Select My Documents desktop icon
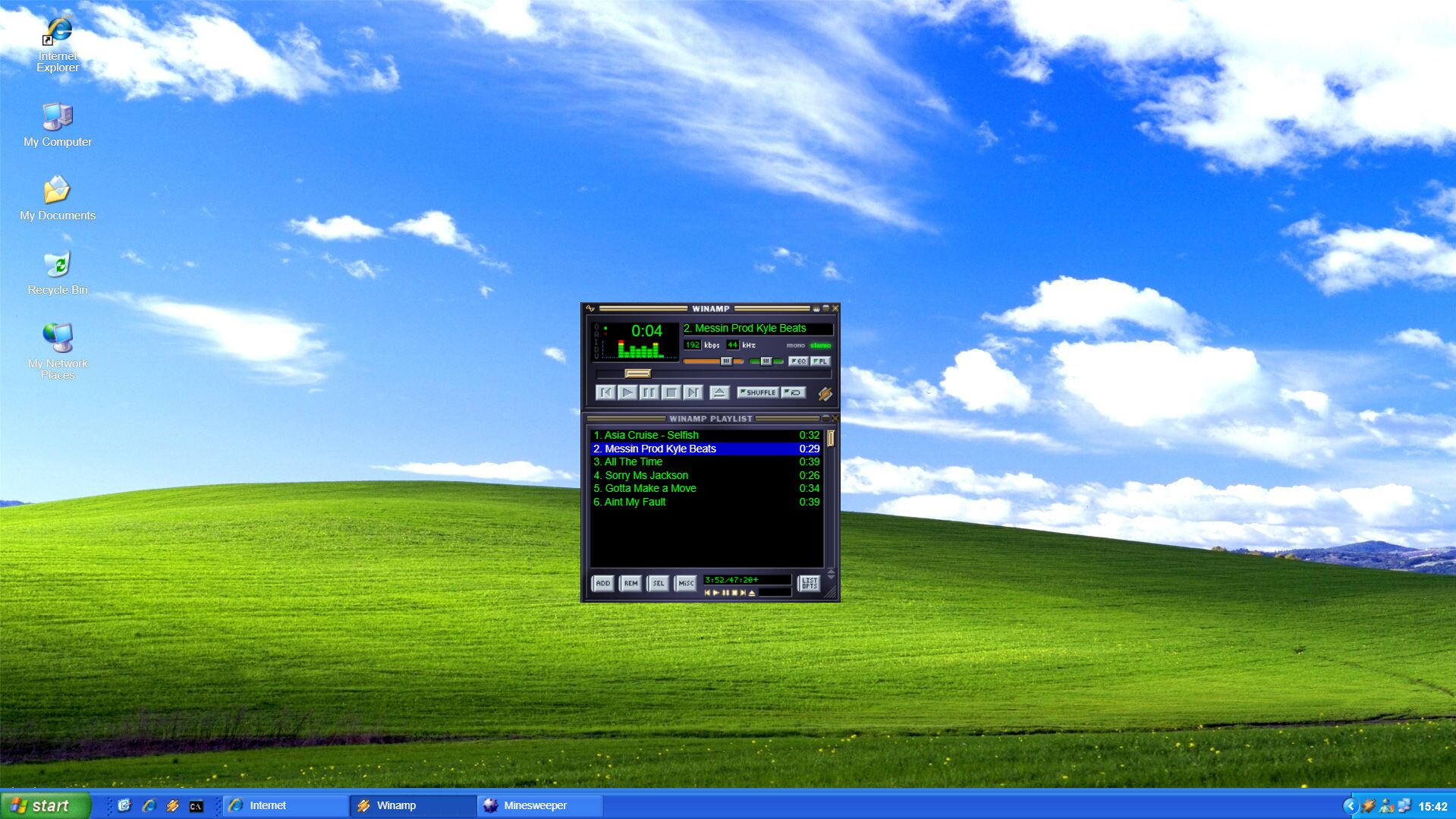This screenshot has height=819, width=1456. pos(58,198)
